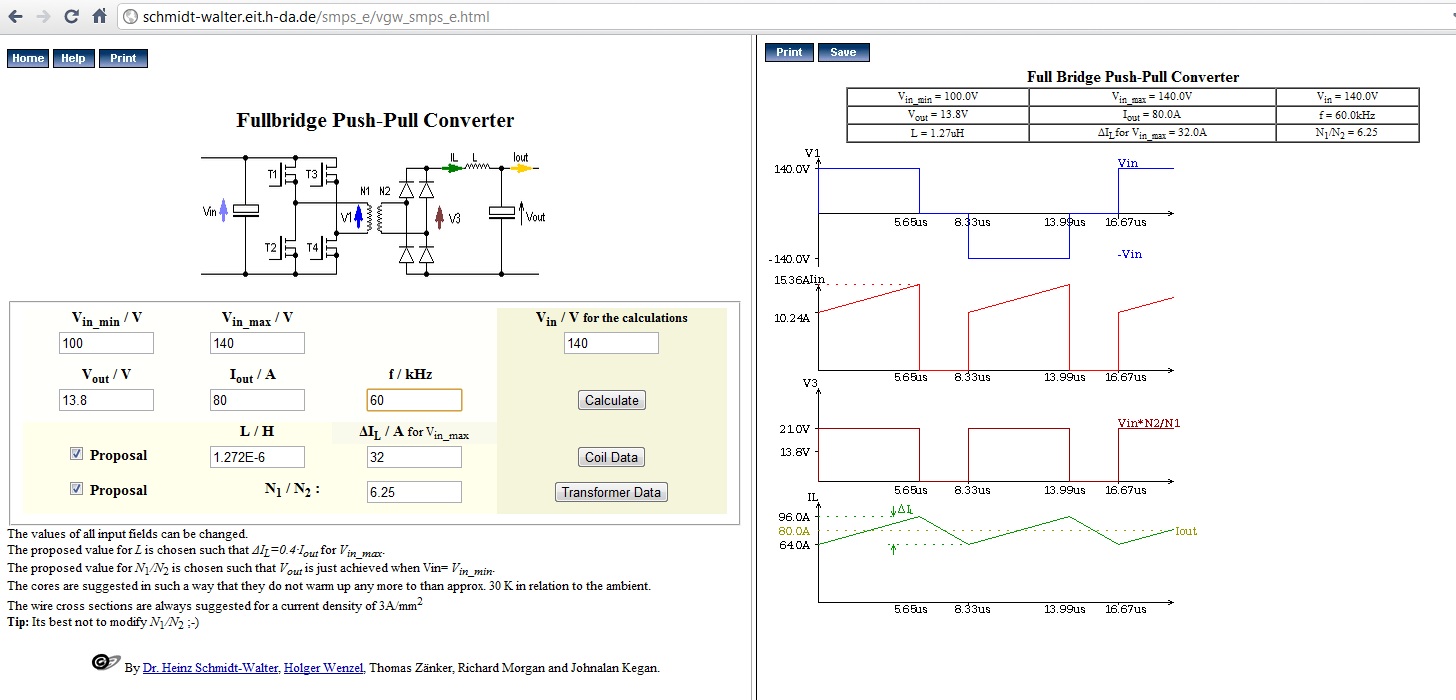Click the 'L = 1.27uH' table cell
The image size is (1456, 700).
[938, 132]
